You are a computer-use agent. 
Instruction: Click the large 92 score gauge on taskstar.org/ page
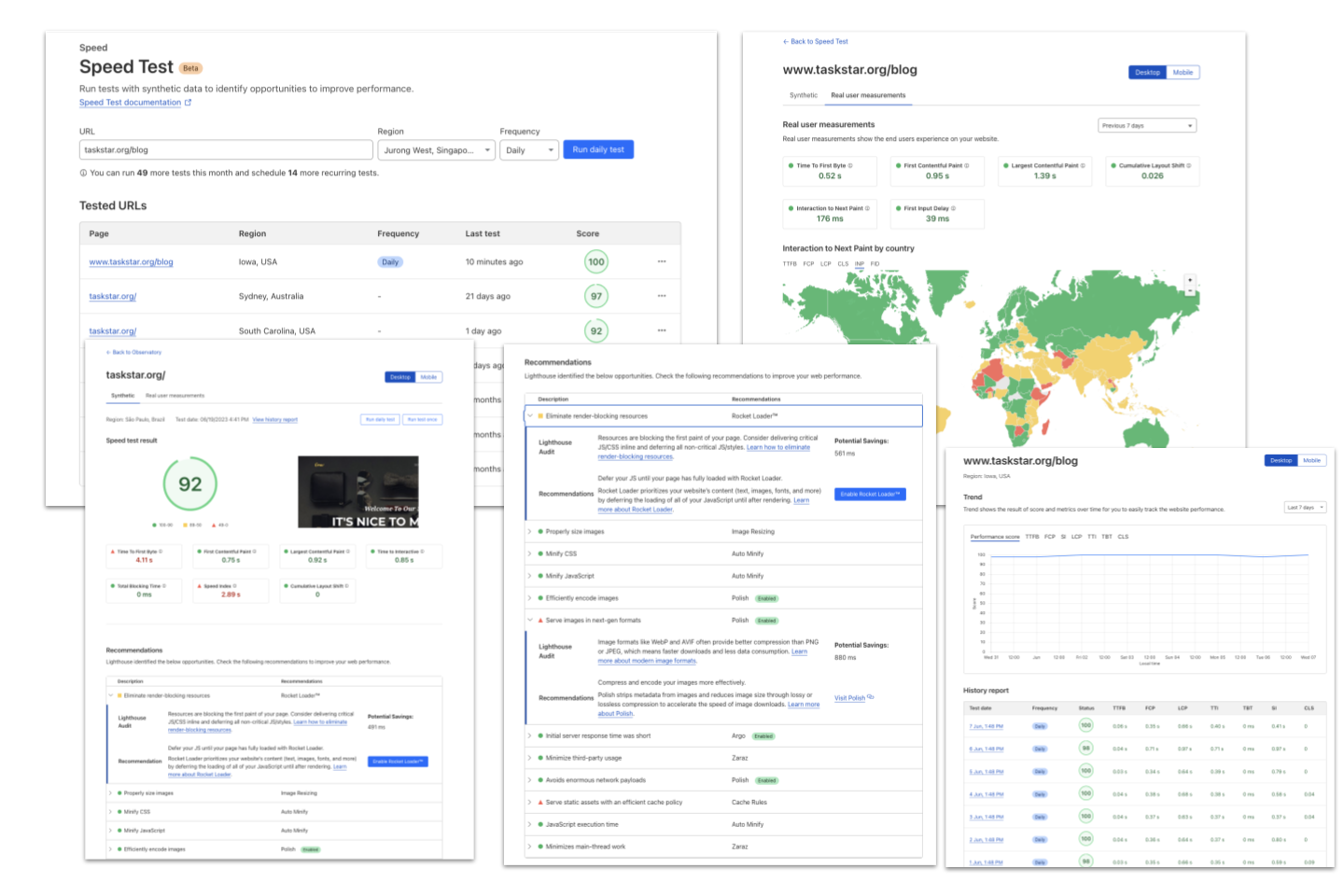tap(190, 484)
